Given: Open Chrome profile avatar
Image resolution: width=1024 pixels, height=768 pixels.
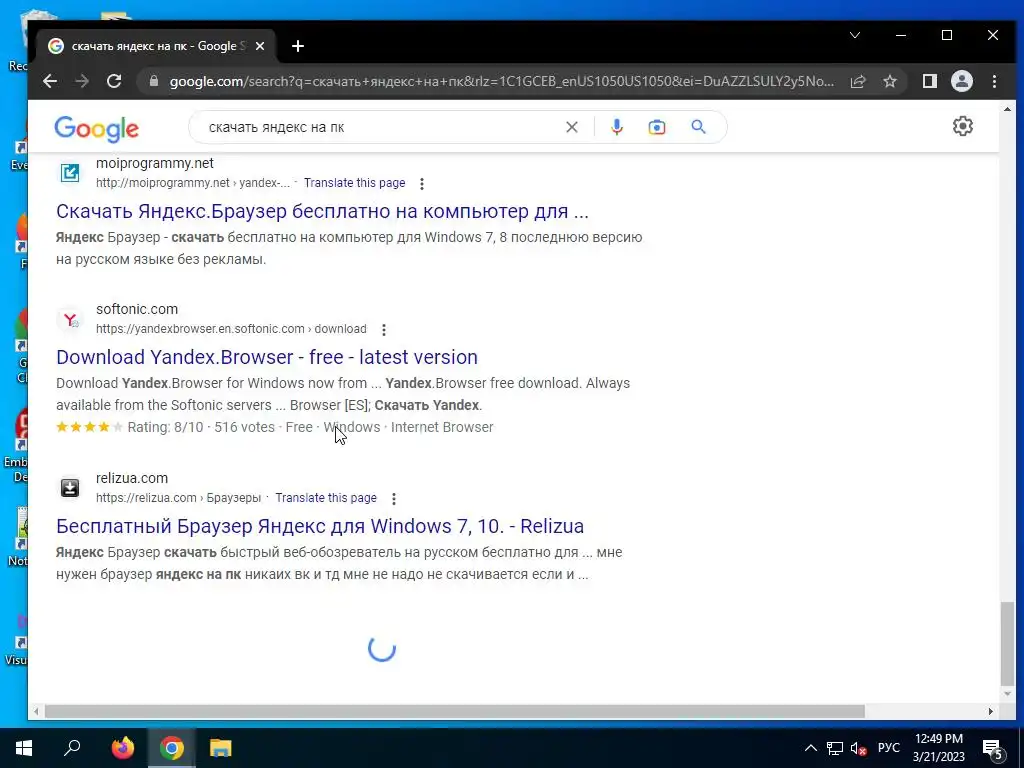Looking at the screenshot, I should (x=961, y=81).
